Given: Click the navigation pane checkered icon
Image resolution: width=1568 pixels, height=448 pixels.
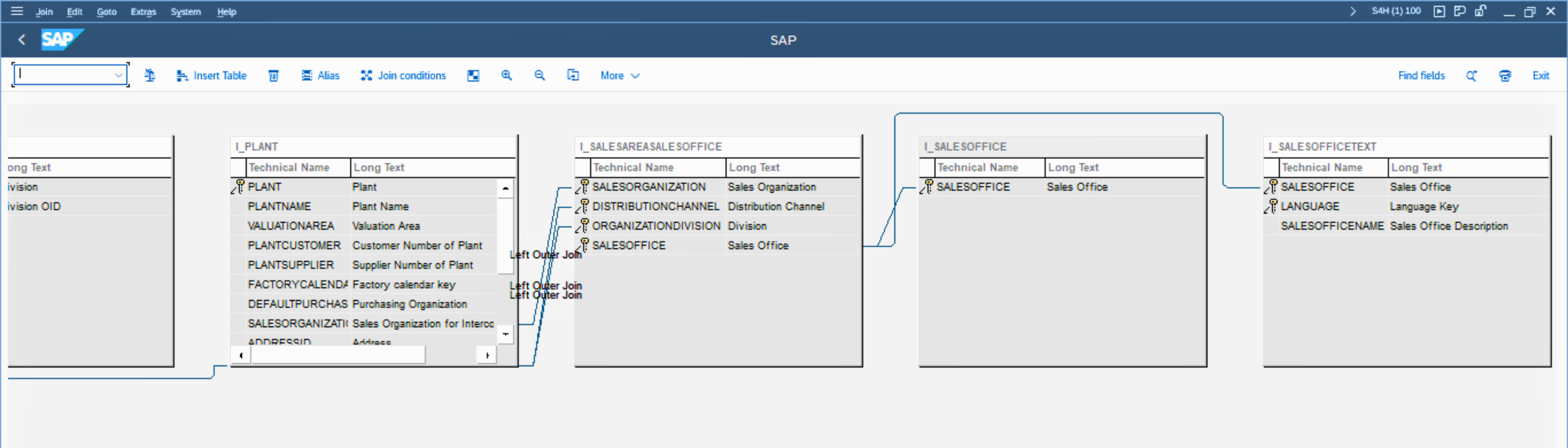Looking at the screenshot, I should click(x=473, y=75).
